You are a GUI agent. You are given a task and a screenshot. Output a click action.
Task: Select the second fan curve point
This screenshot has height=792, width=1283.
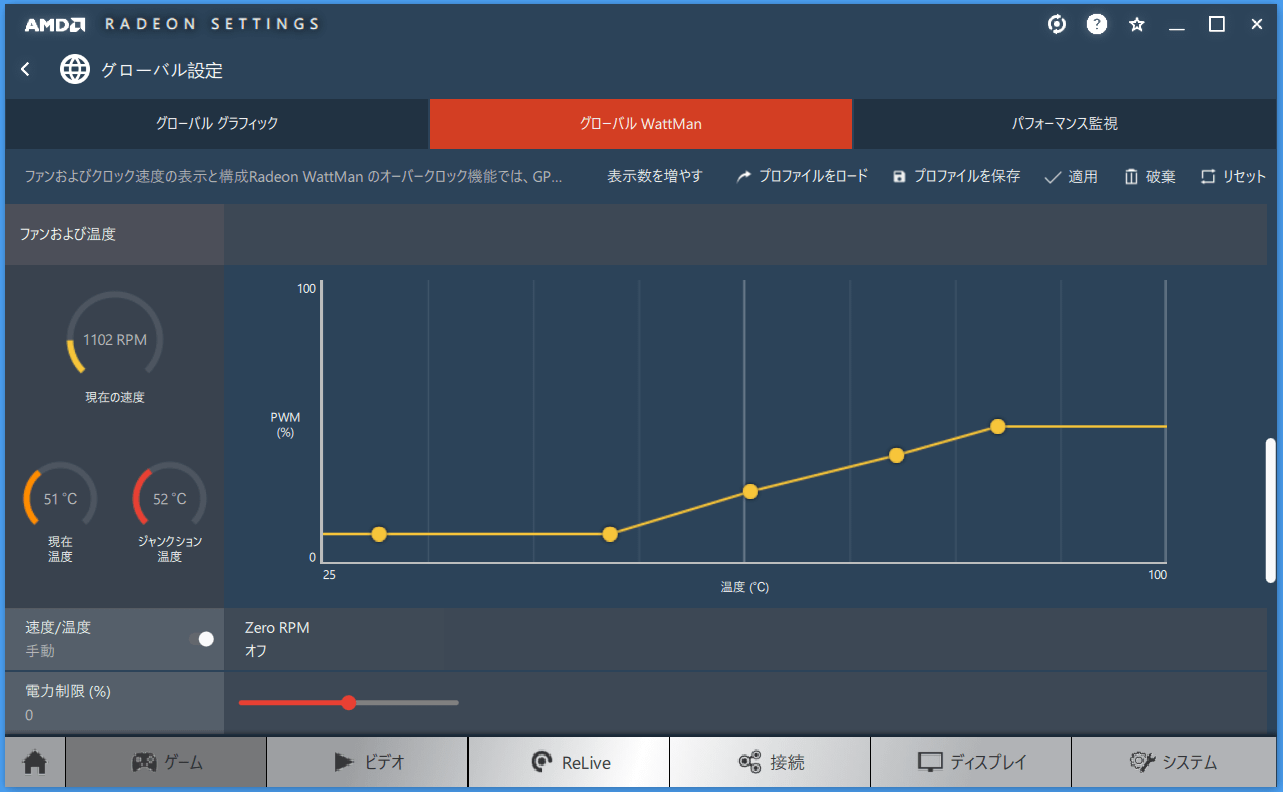pos(610,534)
